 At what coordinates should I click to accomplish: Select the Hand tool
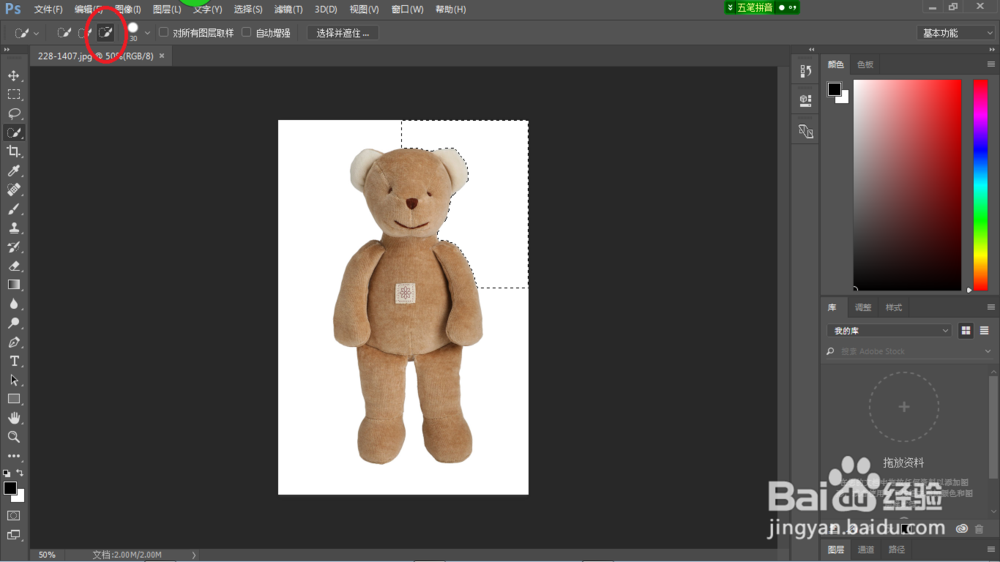tap(13, 418)
